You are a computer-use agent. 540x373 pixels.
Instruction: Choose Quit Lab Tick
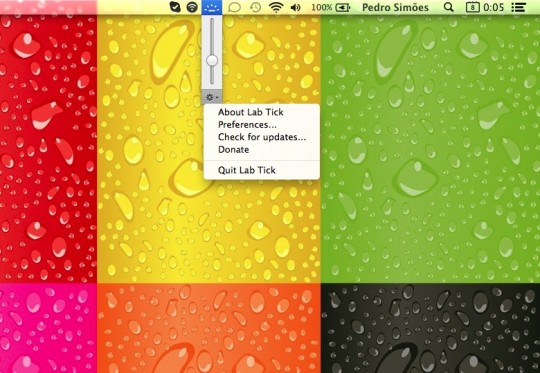(262, 170)
